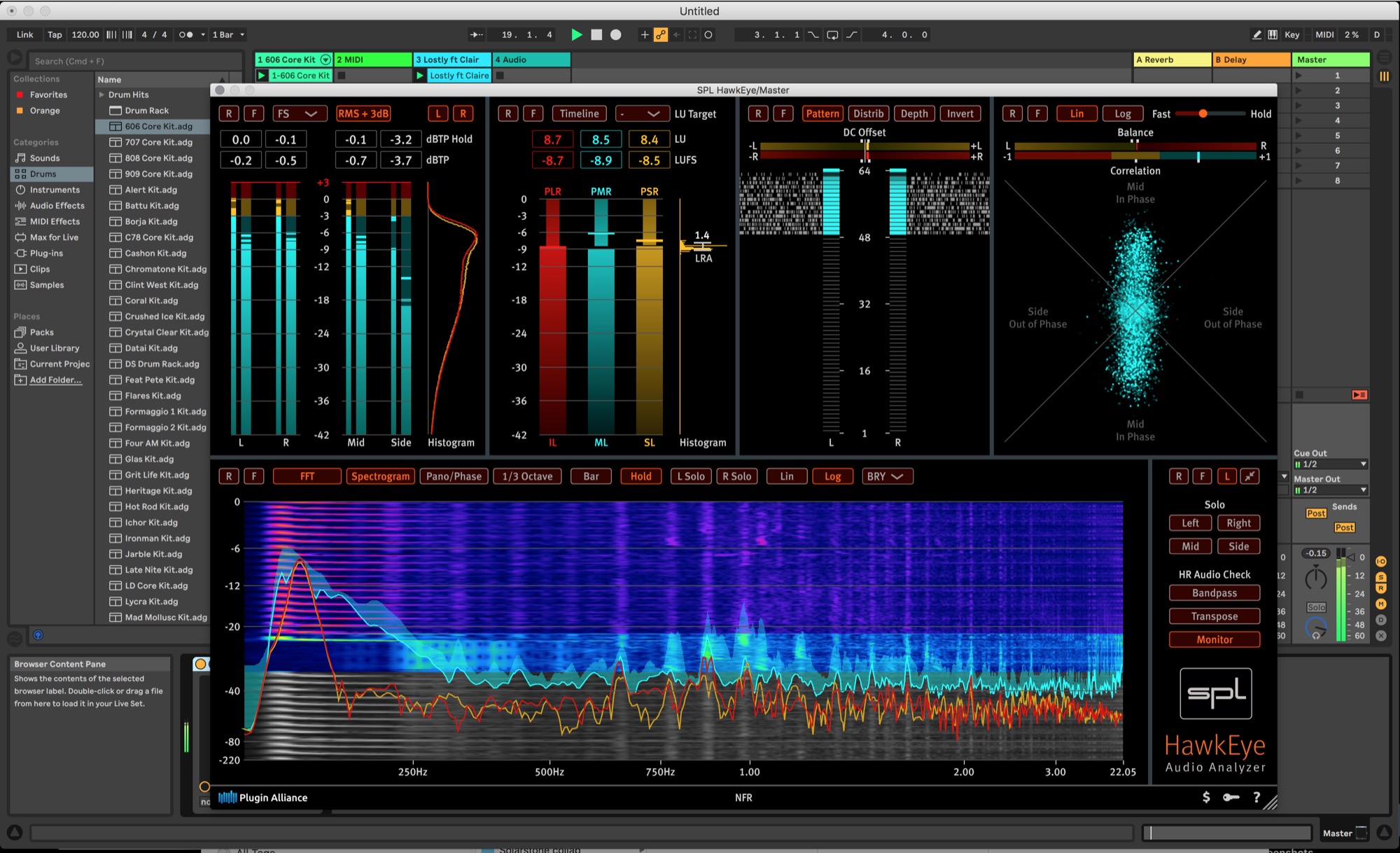Click the MIDI arrangement overdub plus icon
Viewport: 1400px width, 853px height.
click(x=644, y=34)
